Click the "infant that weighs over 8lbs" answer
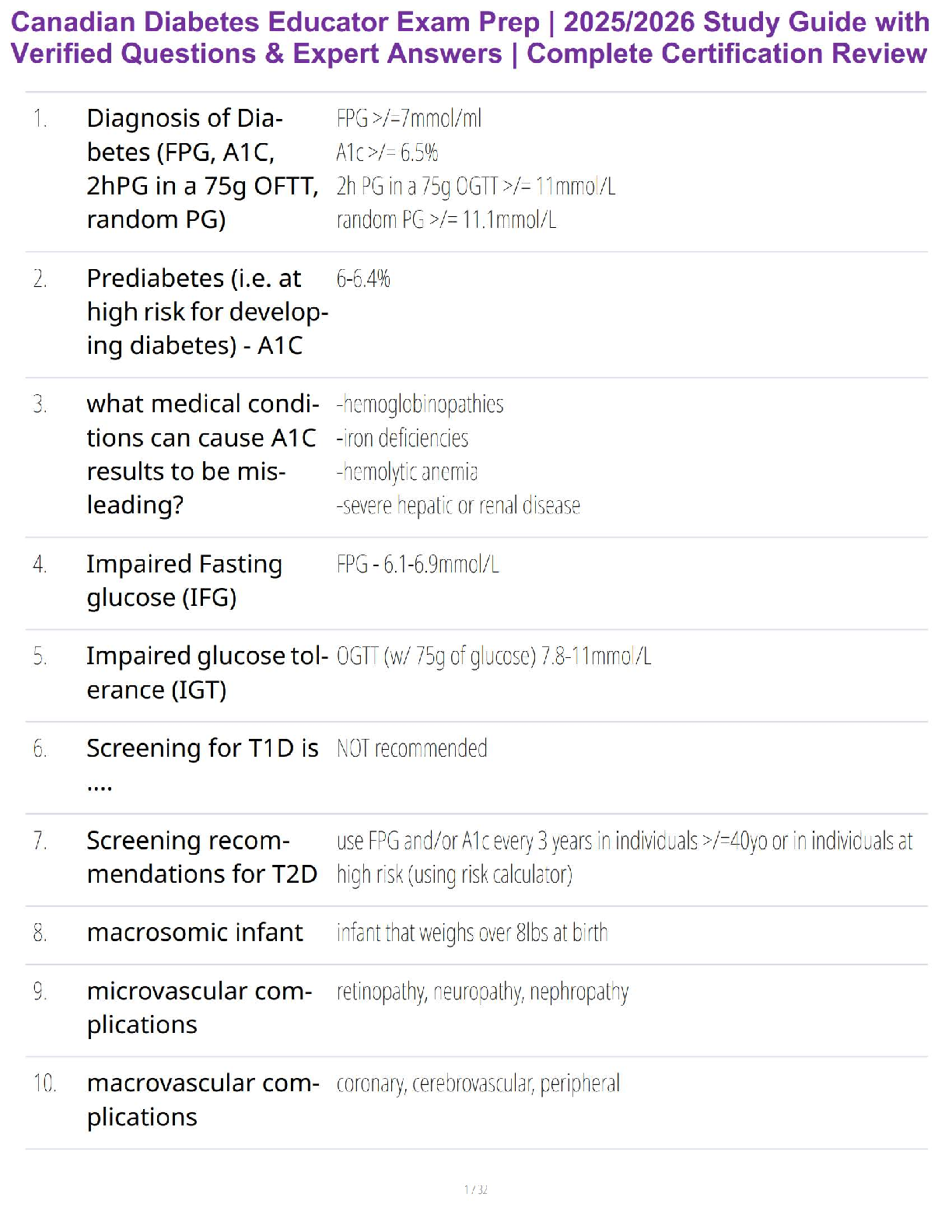This screenshot has height=1232, width=952. (x=472, y=933)
